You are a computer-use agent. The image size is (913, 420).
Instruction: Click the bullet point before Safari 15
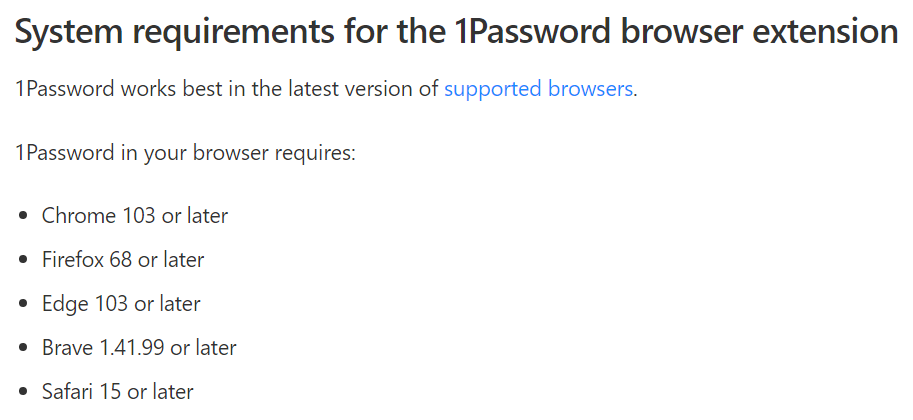pos(23,391)
